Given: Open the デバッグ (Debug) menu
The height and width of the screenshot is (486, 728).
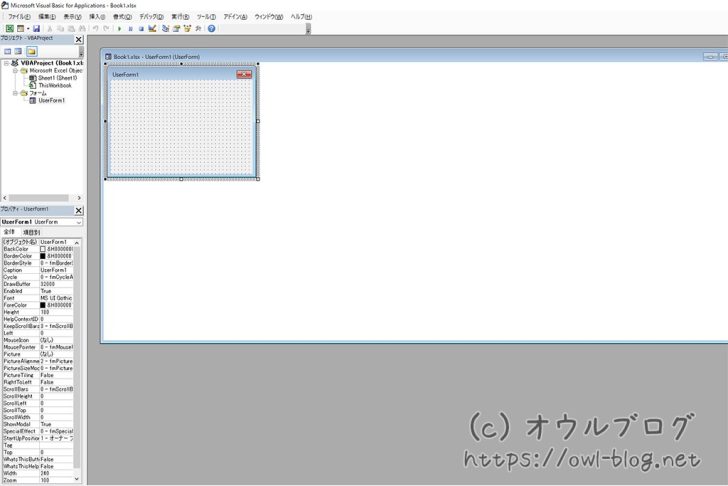Looking at the screenshot, I should click(150, 17).
